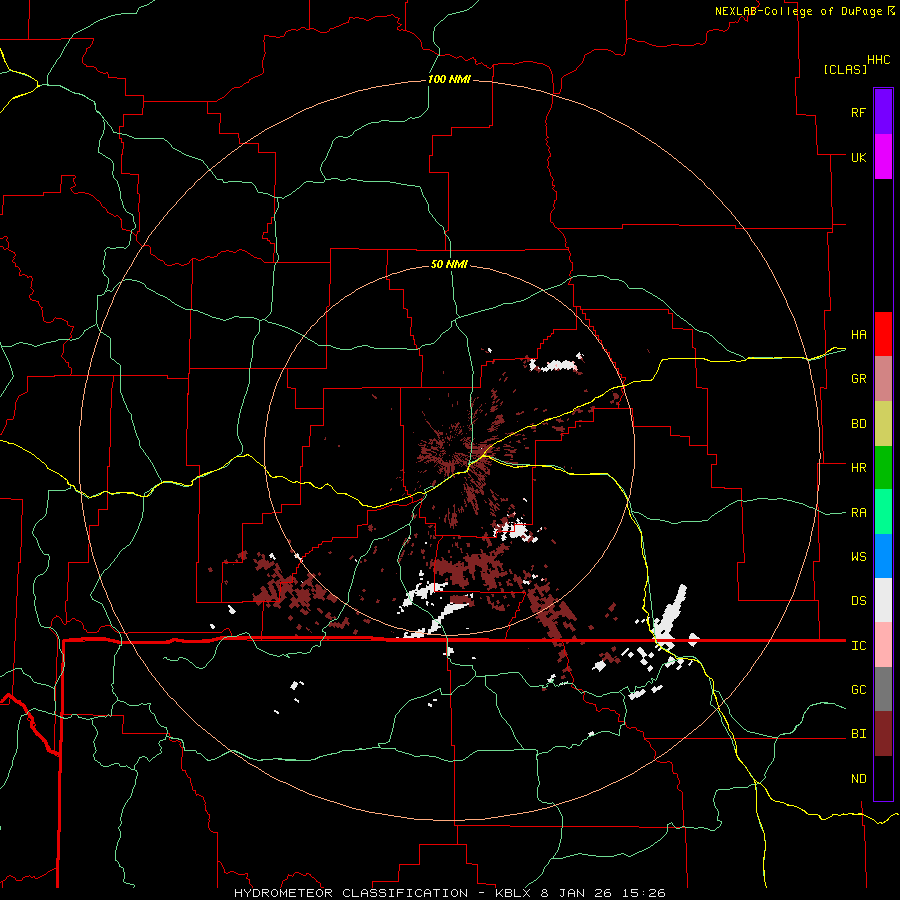Click the ND black legend color block
Image resolution: width=900 pixels, height=900 pixels.
pyautogui.click(x=883, y=778)
